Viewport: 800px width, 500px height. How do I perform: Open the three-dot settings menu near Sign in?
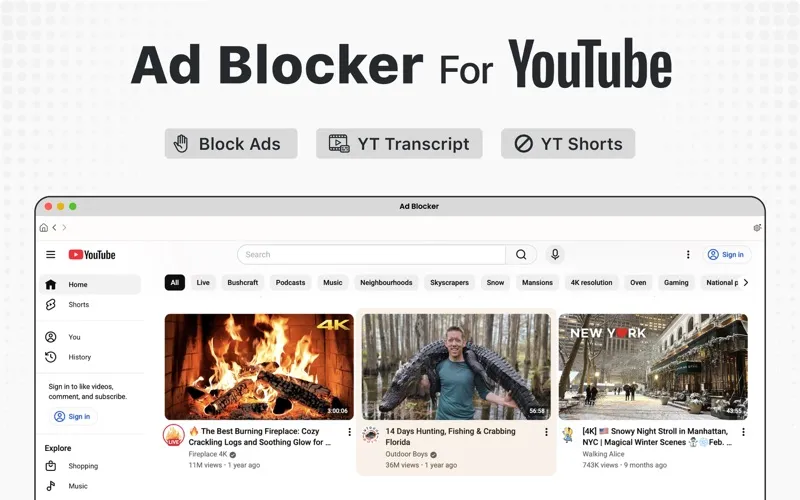[688, 255]
